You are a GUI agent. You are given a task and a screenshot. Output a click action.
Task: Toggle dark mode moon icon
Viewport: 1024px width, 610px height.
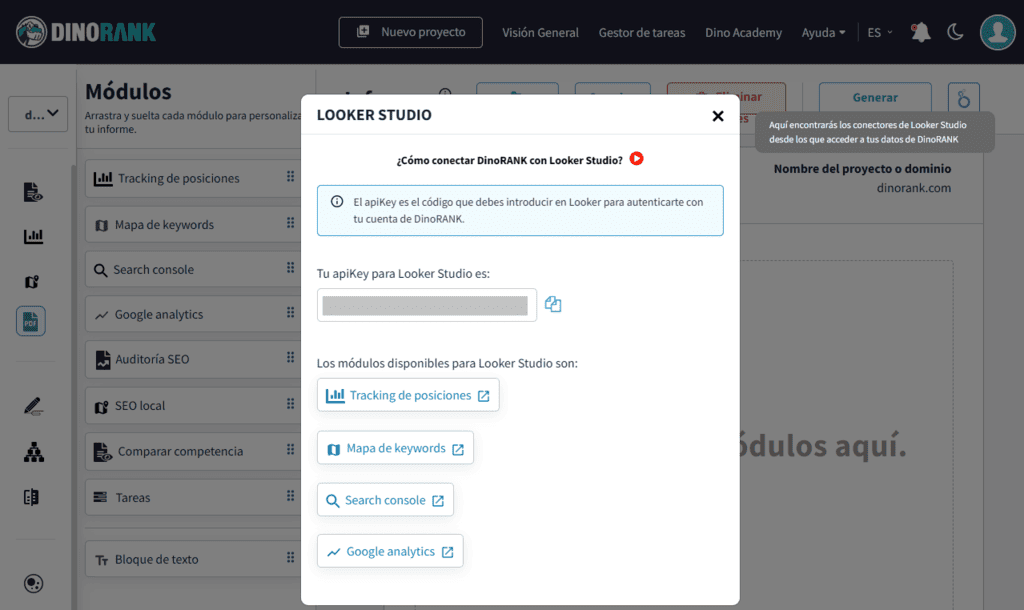[955, 32]
